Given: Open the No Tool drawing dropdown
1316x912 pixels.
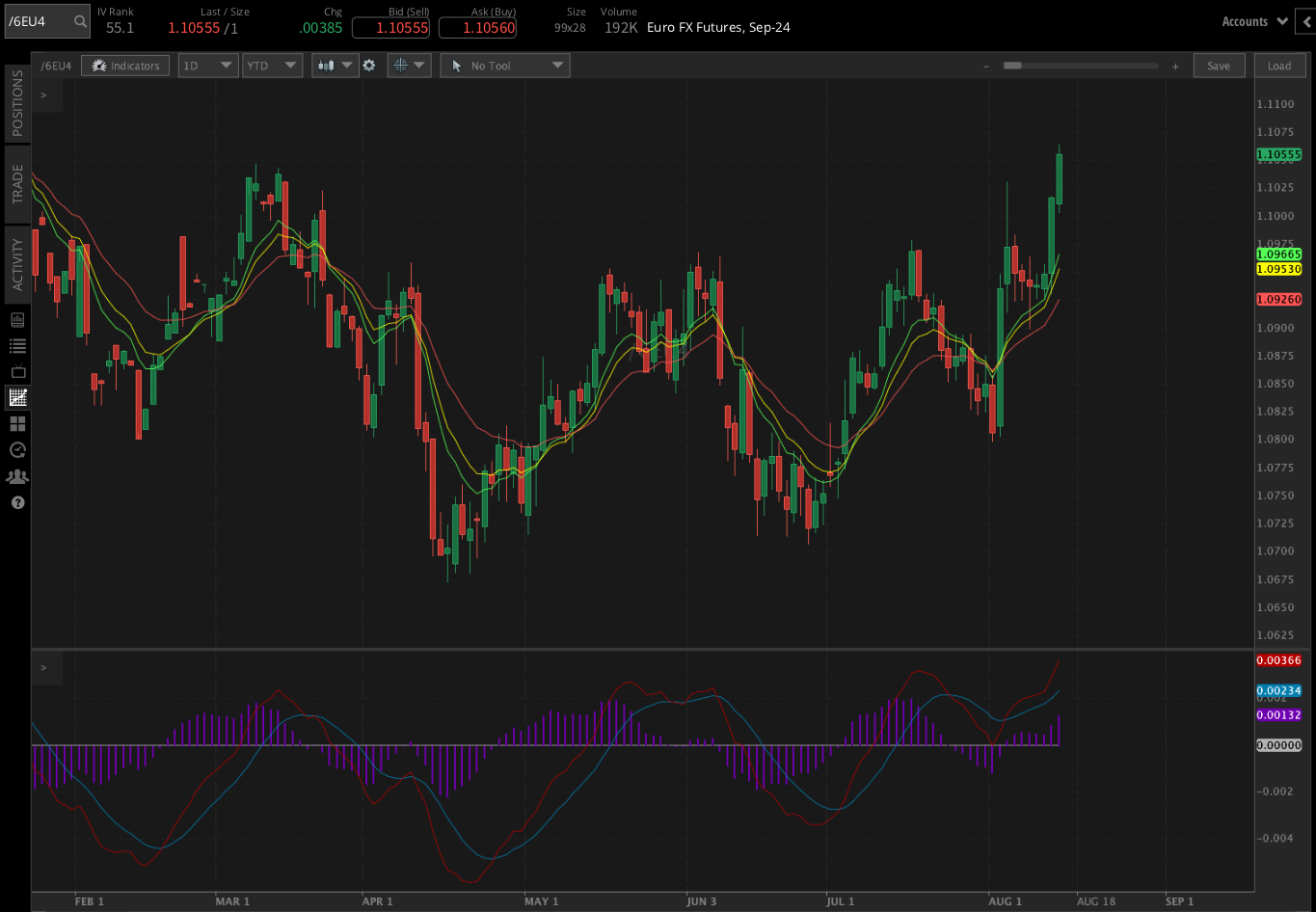Looking at the screenshot, I should (504, 65).
